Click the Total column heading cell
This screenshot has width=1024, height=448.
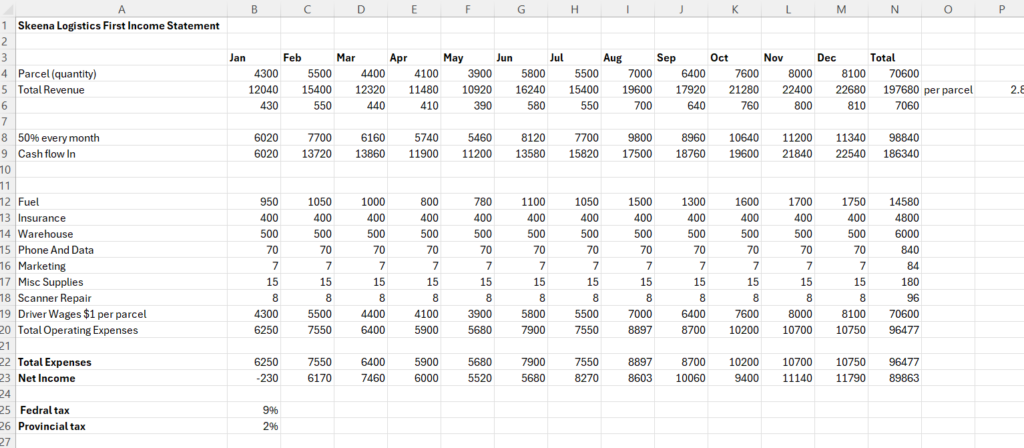coord(894,57)
